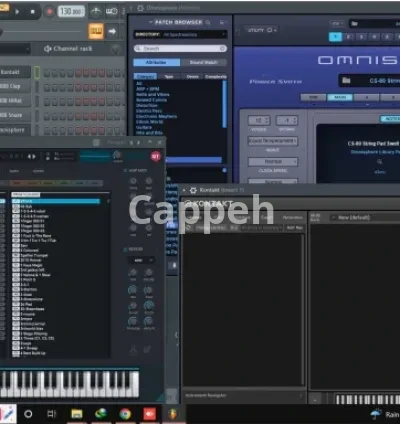Open Google Chrome from the taskbar
This screenshot has width=400, height=424.
pyautogui.click(x=125, y=414)
